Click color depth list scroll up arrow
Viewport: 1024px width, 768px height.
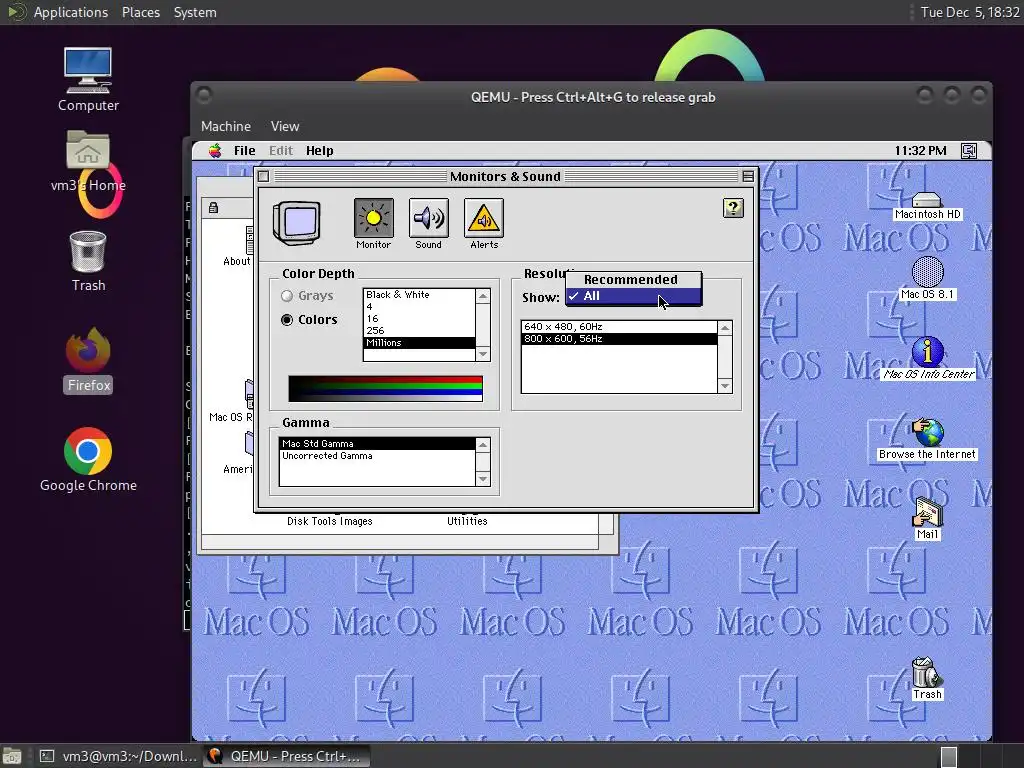(483, 296)
